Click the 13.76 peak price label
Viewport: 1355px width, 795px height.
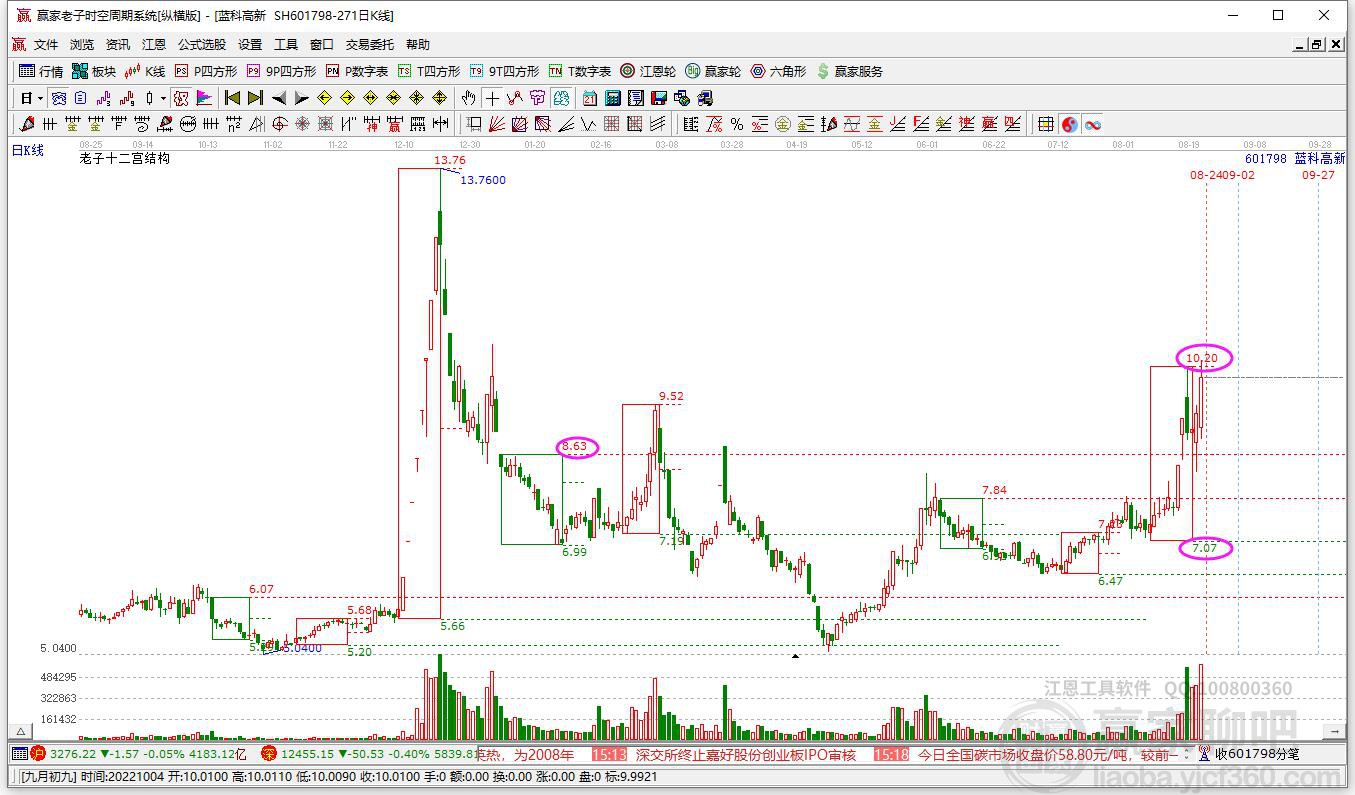449,160
